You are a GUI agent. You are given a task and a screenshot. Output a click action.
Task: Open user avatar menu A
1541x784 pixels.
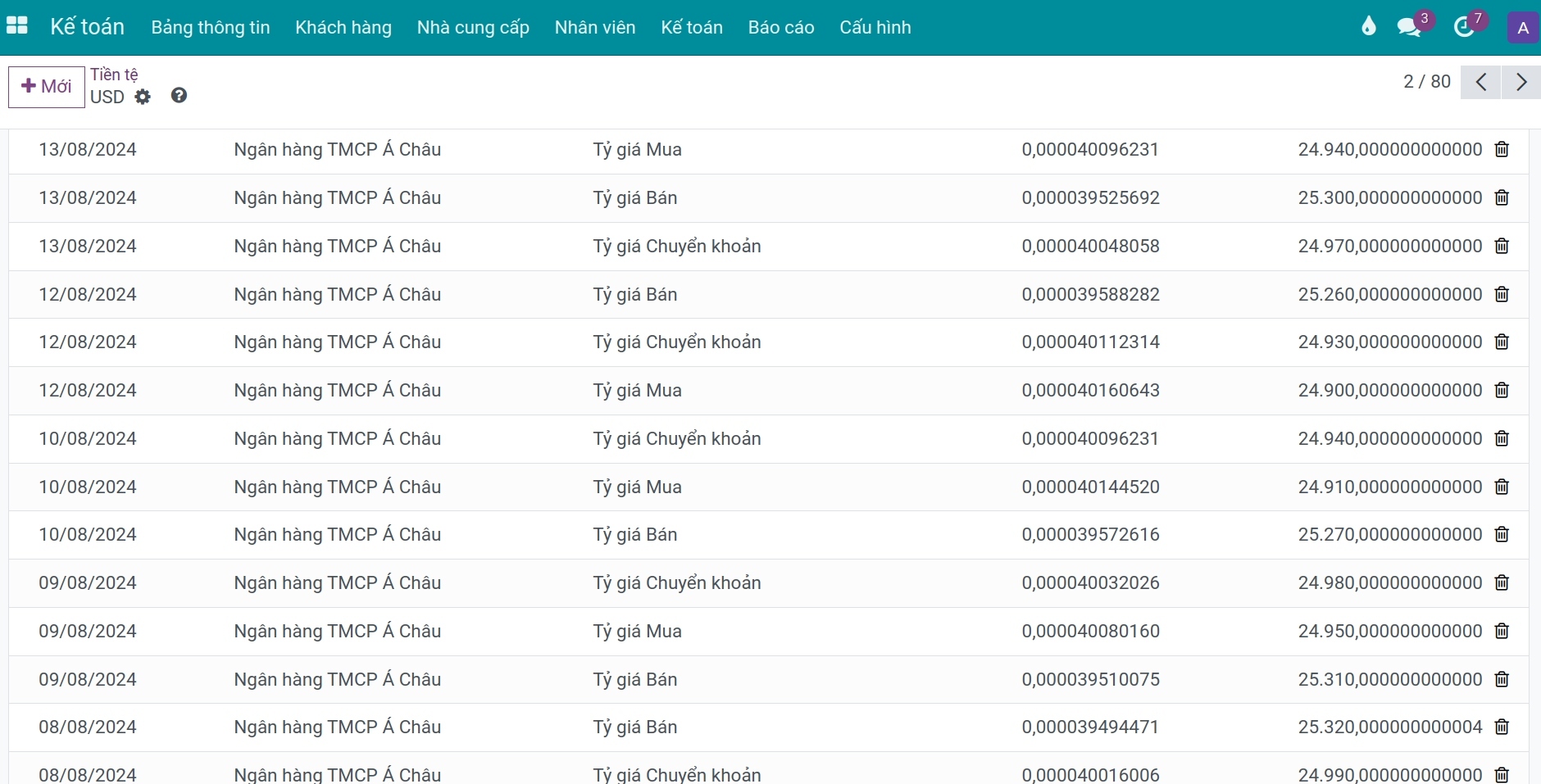1523,28
